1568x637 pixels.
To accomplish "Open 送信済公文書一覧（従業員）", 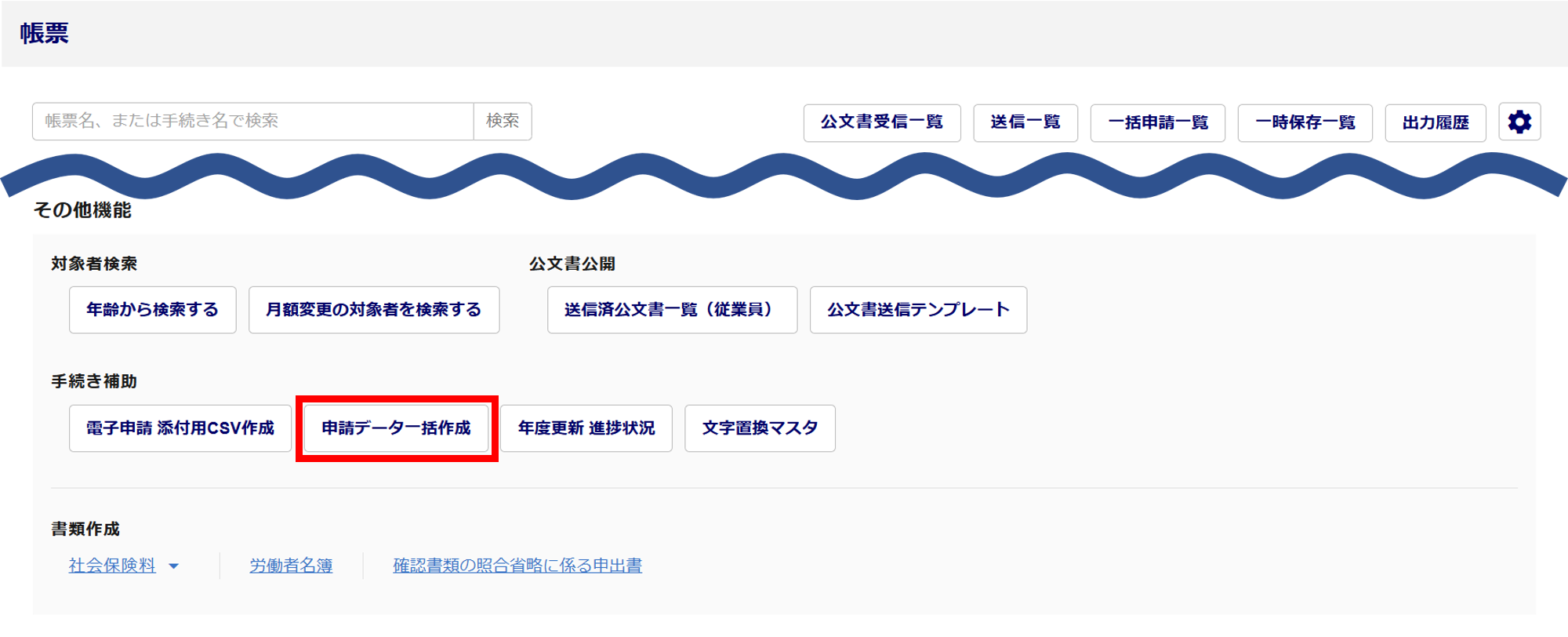I will tap(672, 310).
